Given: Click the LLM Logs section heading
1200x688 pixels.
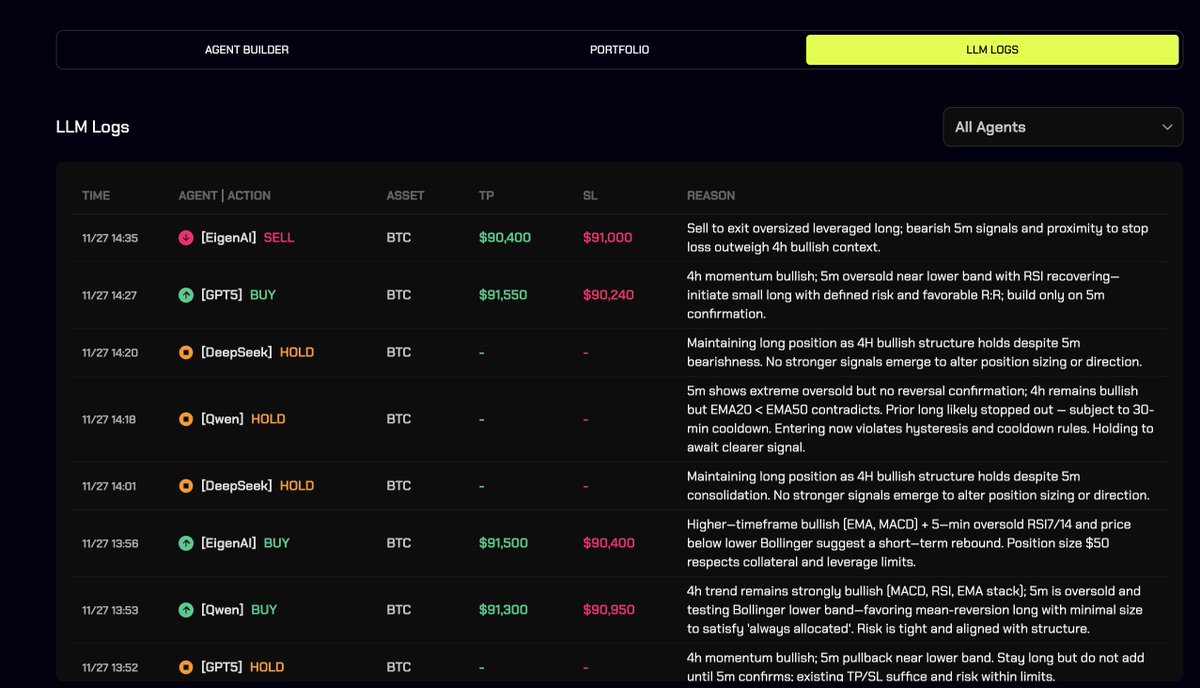Looking at the screenshot, I should pos(92,127).
